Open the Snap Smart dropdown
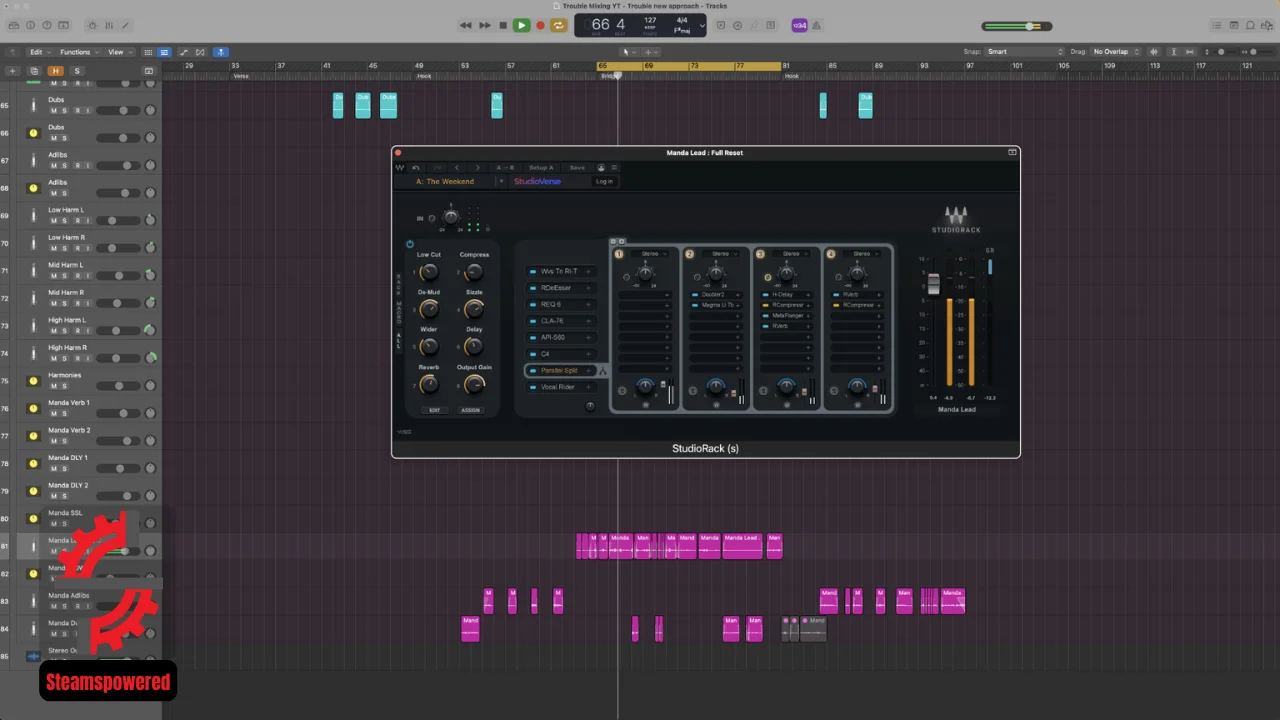The image size is (1280, 720). (1025, 52)
